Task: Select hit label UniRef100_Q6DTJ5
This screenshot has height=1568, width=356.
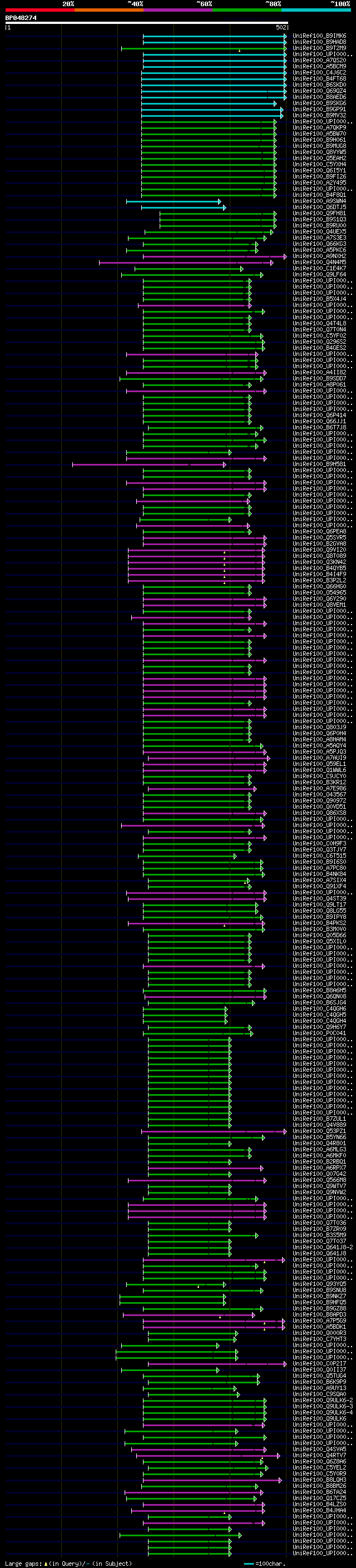Action: 319,207
